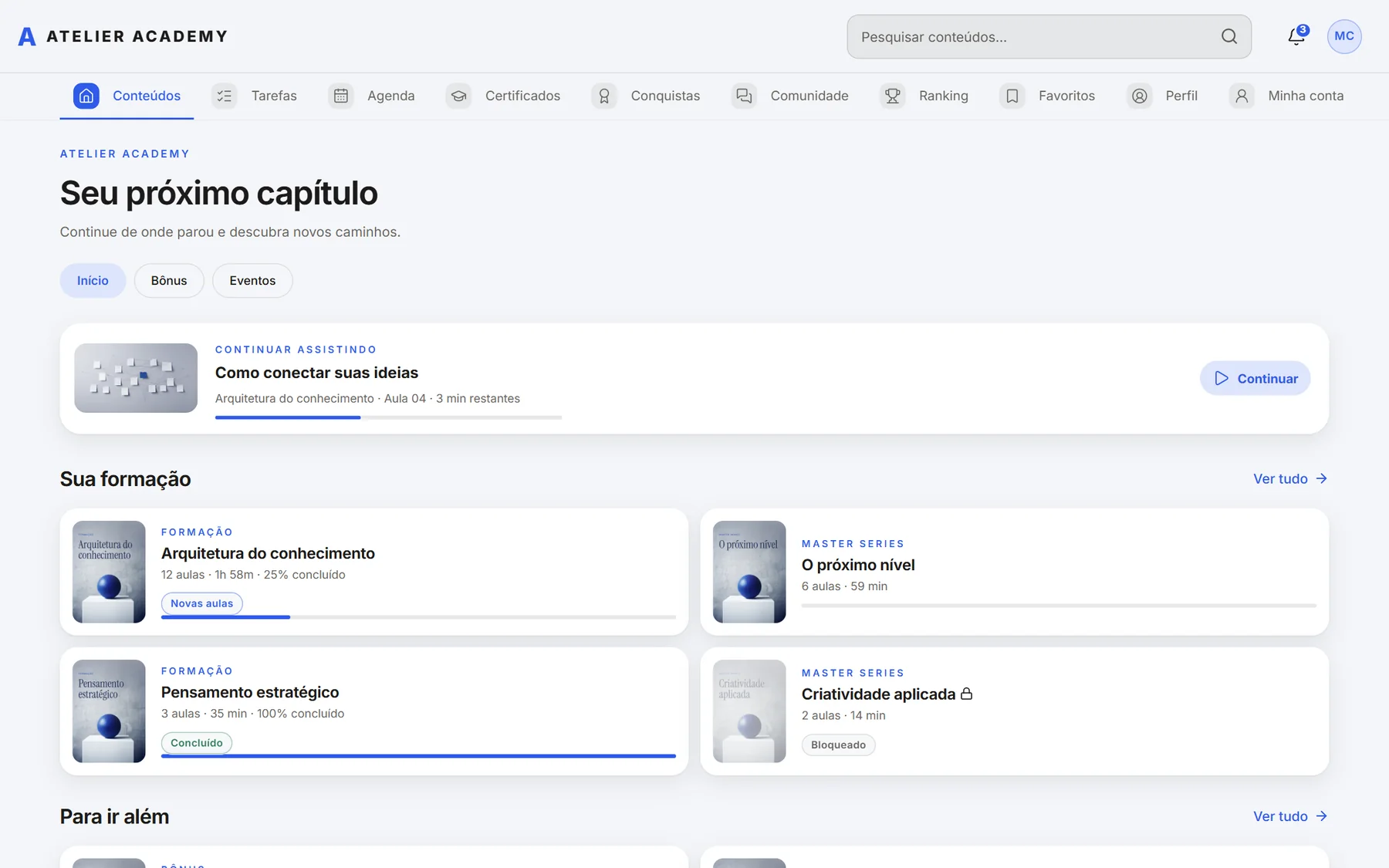Select the Bônus filter pill
1389x868 pixels.
coord(169,281)
